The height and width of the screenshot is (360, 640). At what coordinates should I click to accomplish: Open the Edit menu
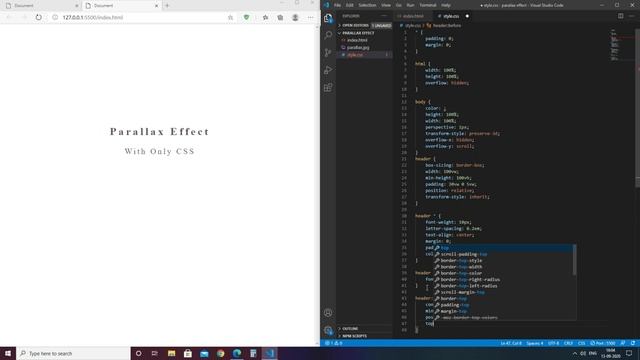(349, 5)
